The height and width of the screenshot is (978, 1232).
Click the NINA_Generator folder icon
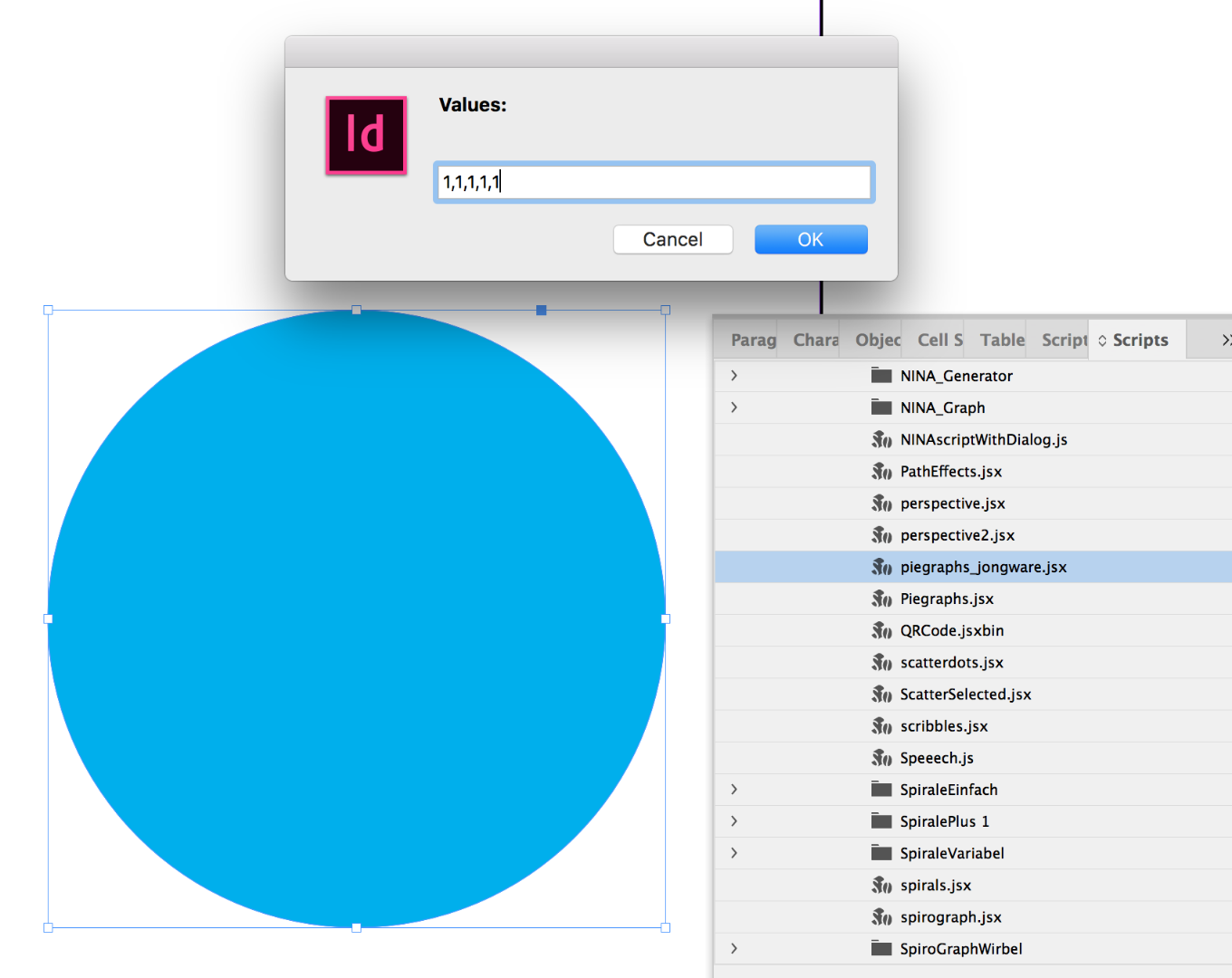point(881,375)
